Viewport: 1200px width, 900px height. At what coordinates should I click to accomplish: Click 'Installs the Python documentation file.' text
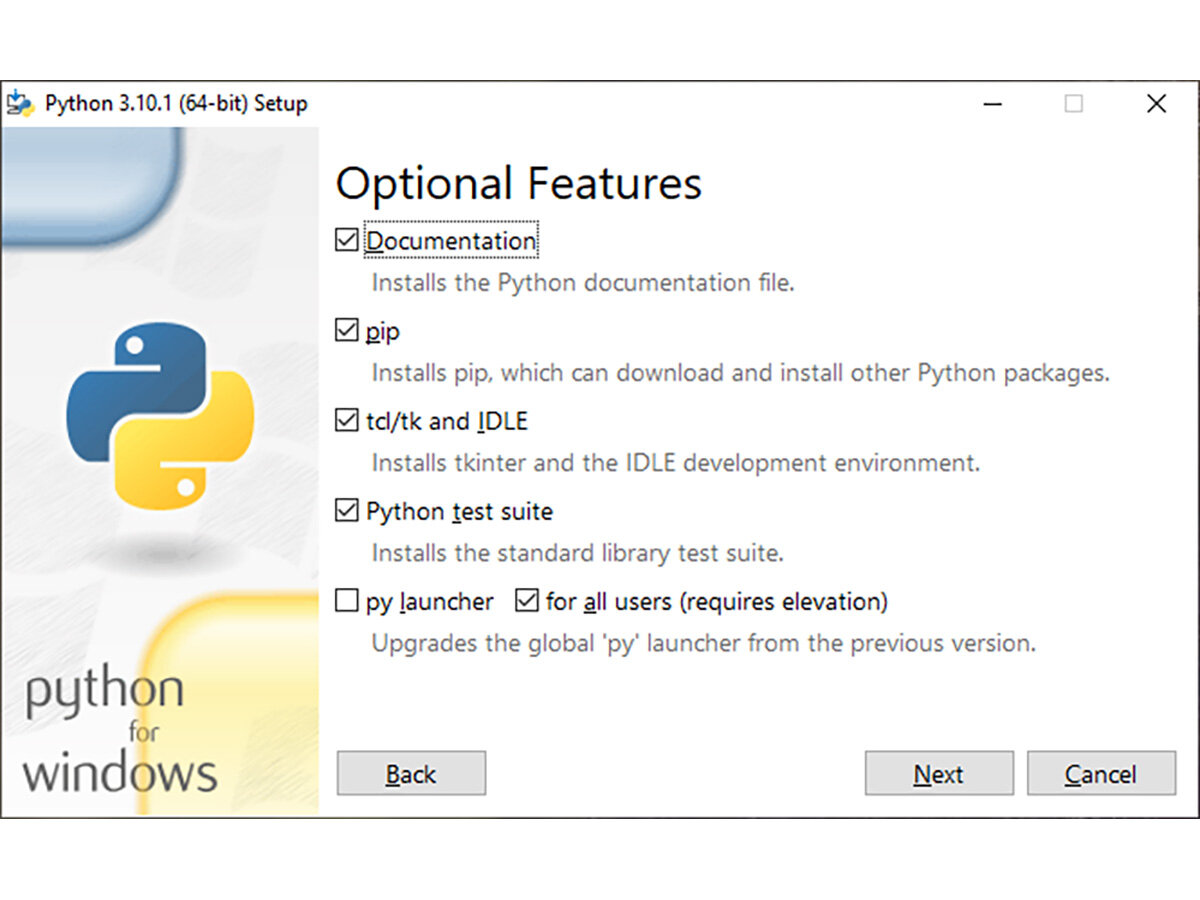[x=583, y=283]
